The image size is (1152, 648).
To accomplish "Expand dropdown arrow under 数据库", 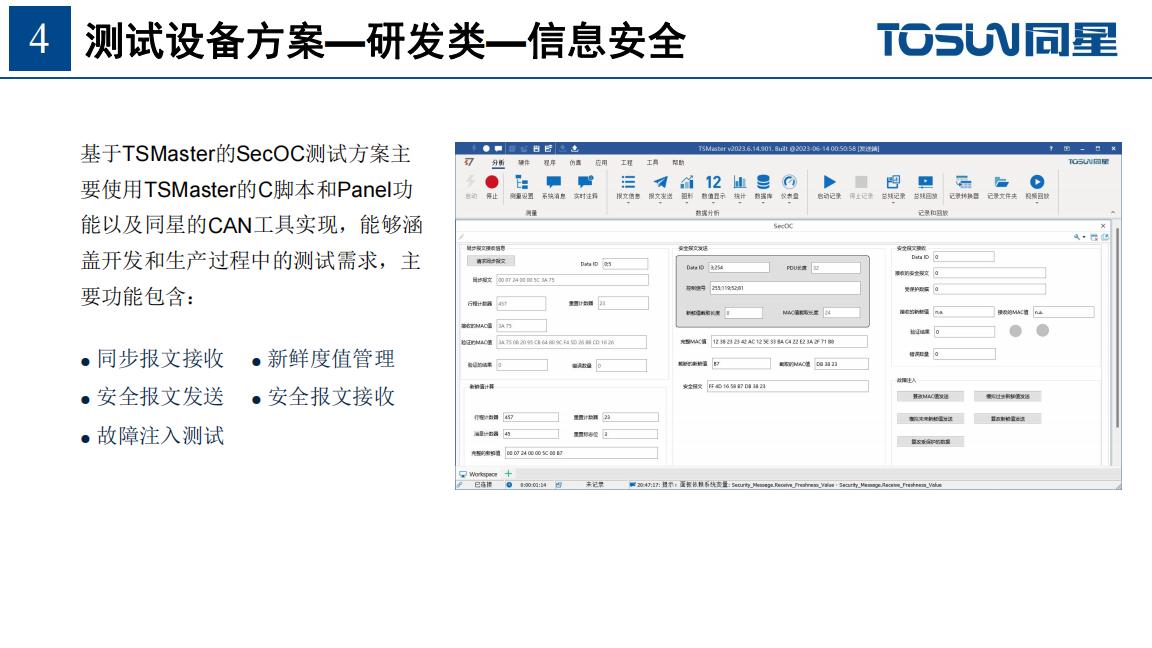I will [x=763, y=203].
